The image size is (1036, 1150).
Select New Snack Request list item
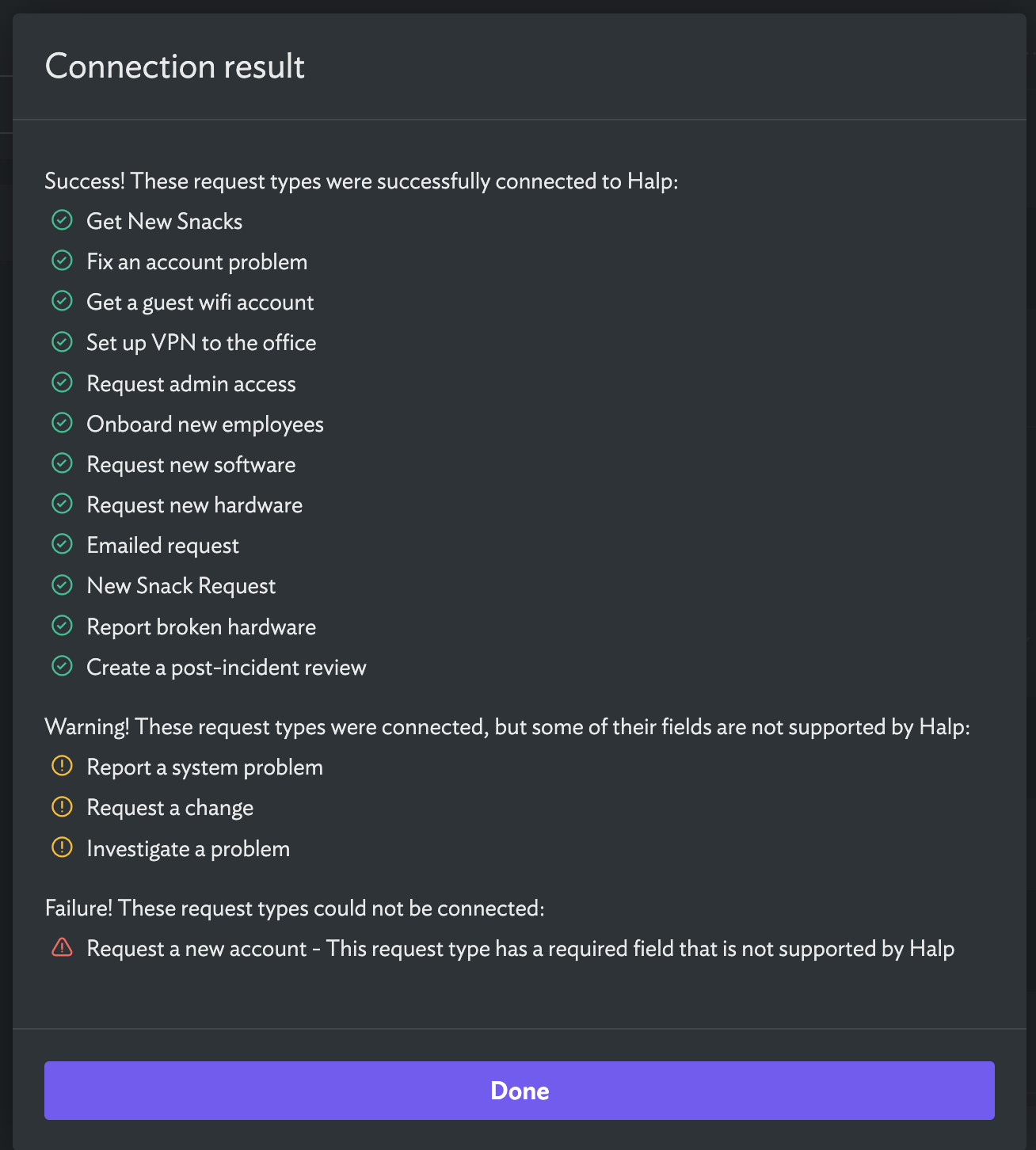click(181, 586)
